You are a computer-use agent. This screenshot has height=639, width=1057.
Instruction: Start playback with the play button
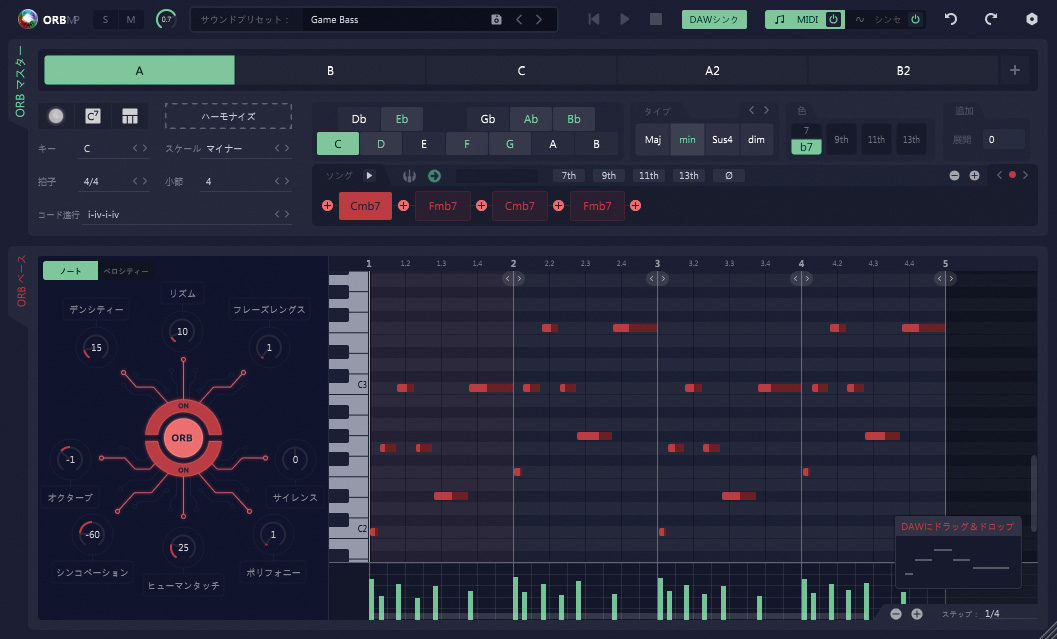(x=625, y=20)
